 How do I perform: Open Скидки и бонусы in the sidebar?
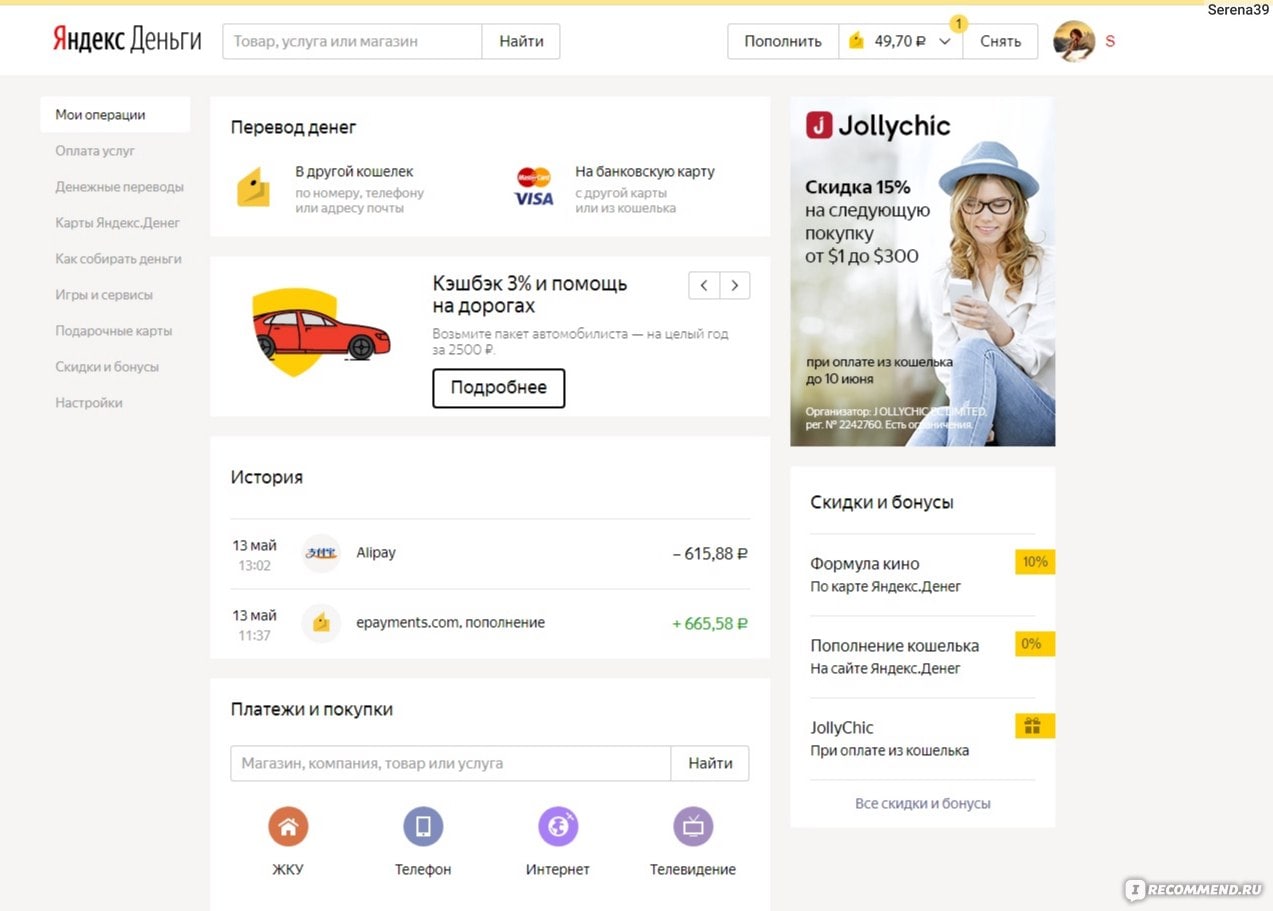(x=107, y=367)
